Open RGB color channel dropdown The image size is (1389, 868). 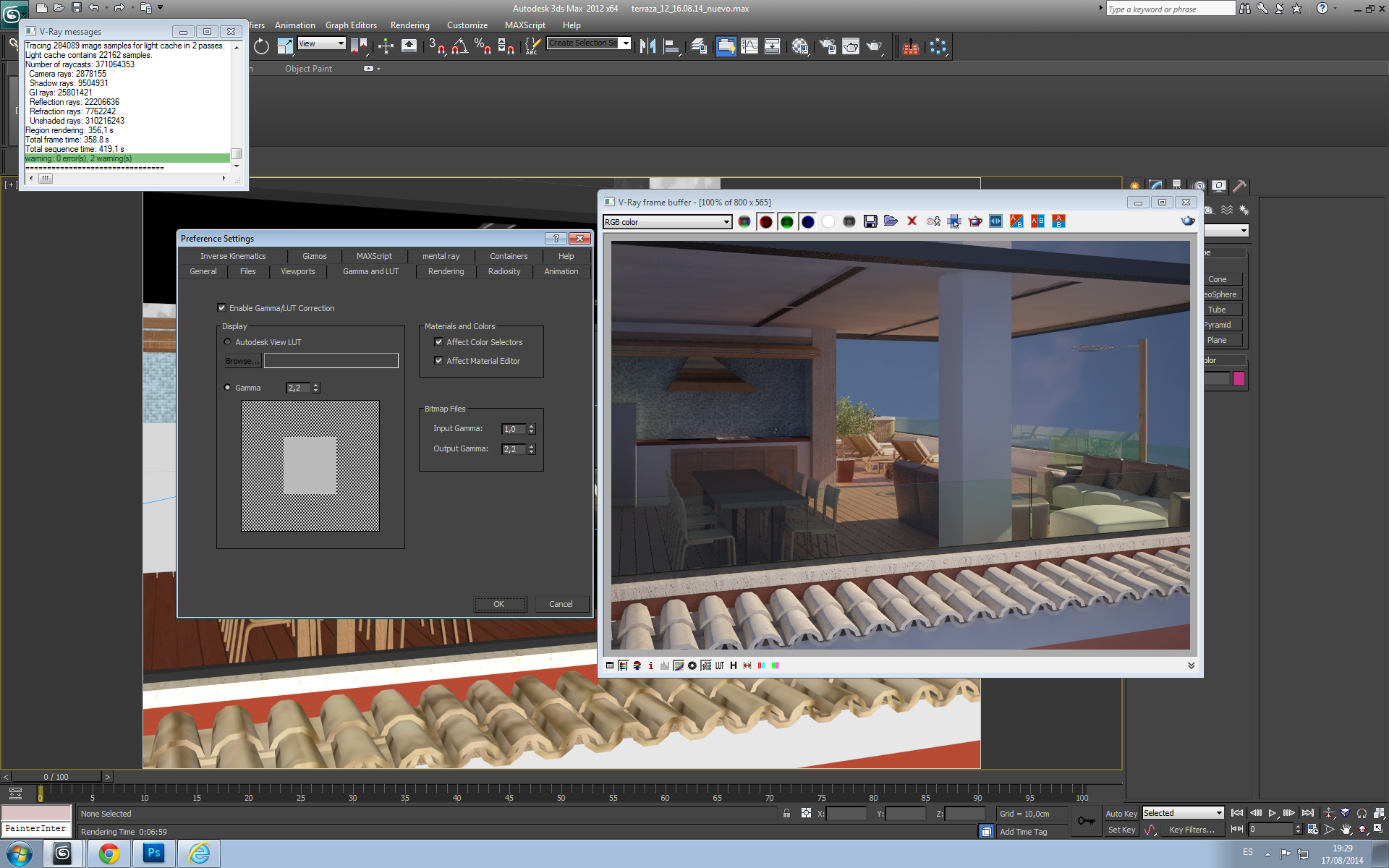point(726,222)
